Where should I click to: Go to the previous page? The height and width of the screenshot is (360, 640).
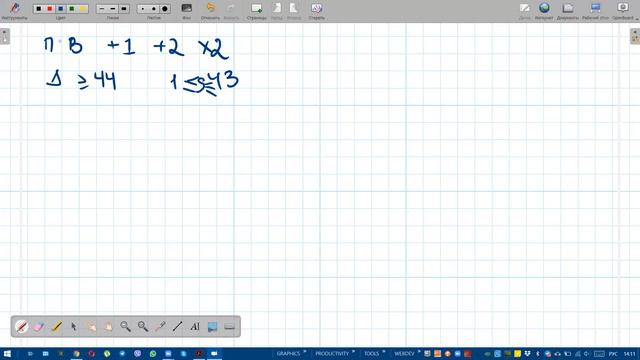tap(277, 11)
